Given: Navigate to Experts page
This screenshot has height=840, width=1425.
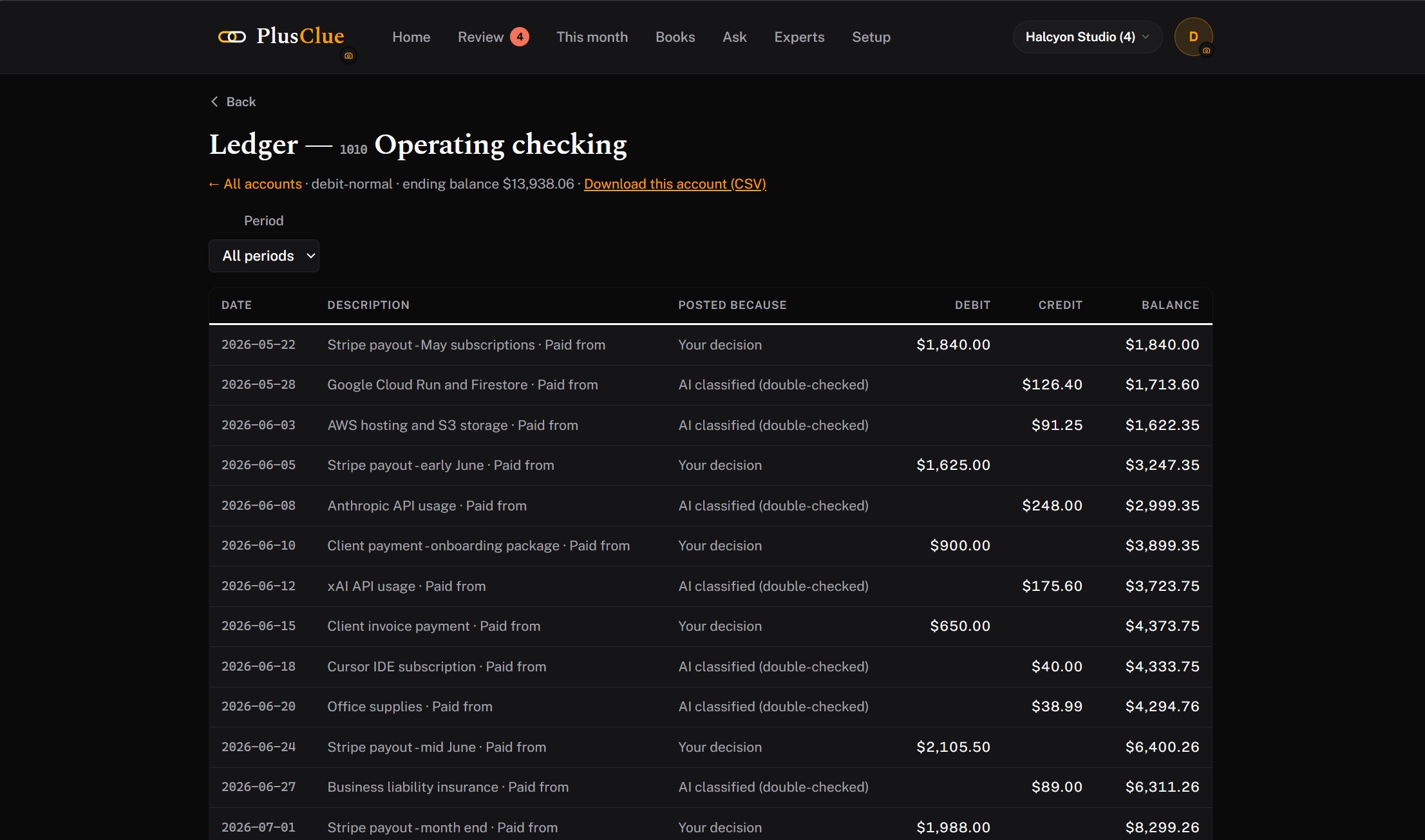Looking at the screenshot, I should 799,37.
